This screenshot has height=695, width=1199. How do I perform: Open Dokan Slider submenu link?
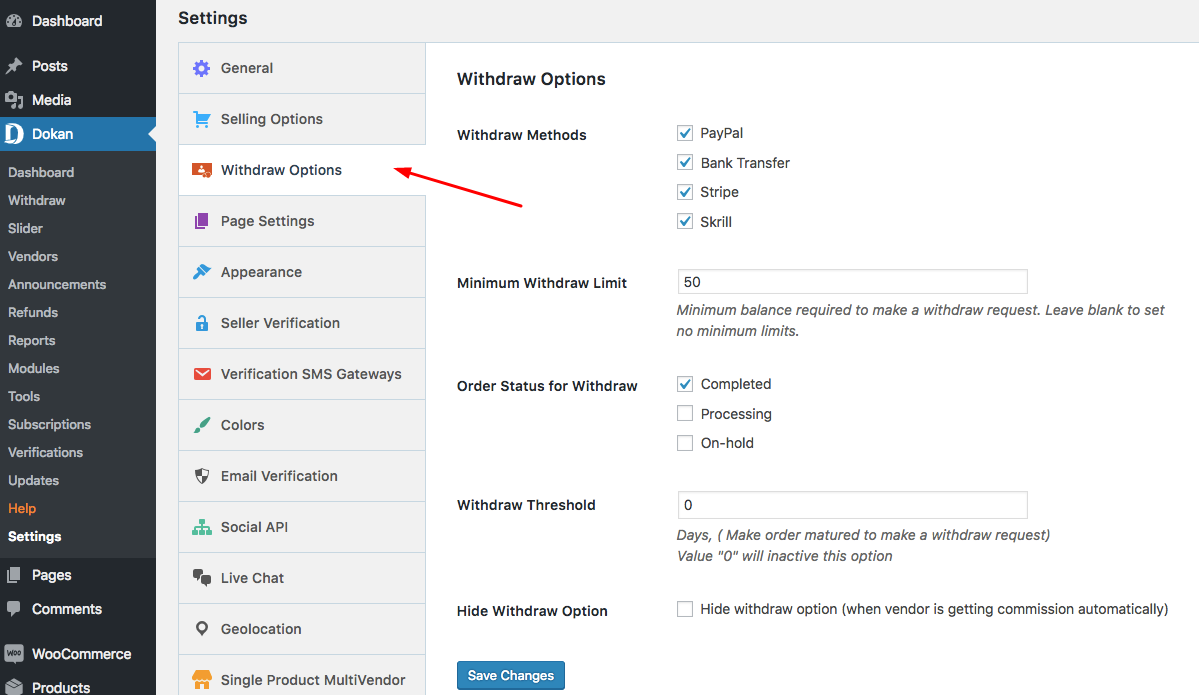click(x=25, y=229)
